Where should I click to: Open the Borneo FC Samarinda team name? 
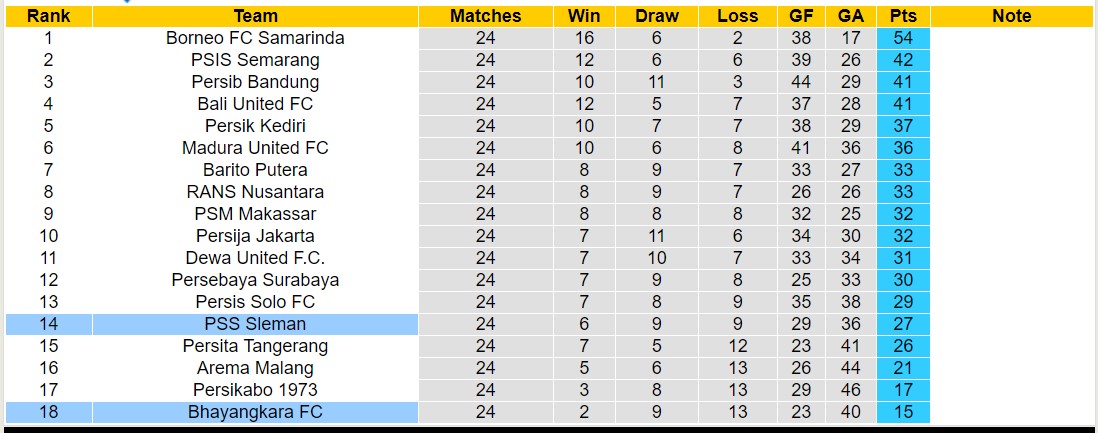255,38
